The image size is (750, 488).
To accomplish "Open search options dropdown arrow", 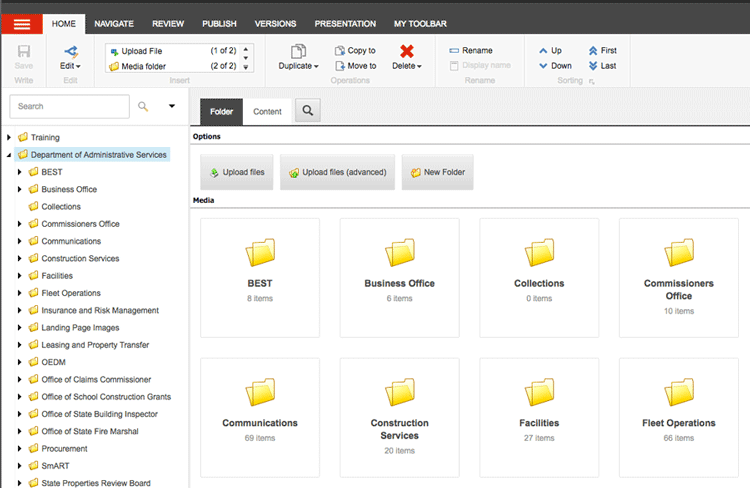I will 172,106.
